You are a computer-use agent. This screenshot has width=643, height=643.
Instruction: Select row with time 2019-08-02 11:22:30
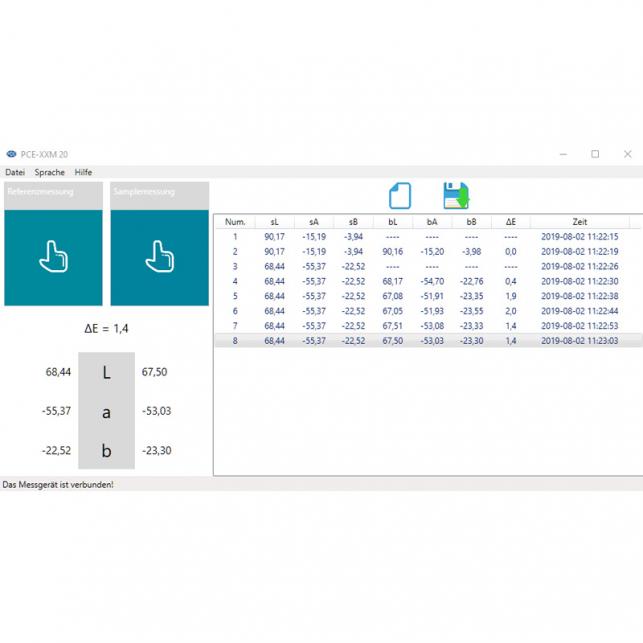(x=429, y=281)
